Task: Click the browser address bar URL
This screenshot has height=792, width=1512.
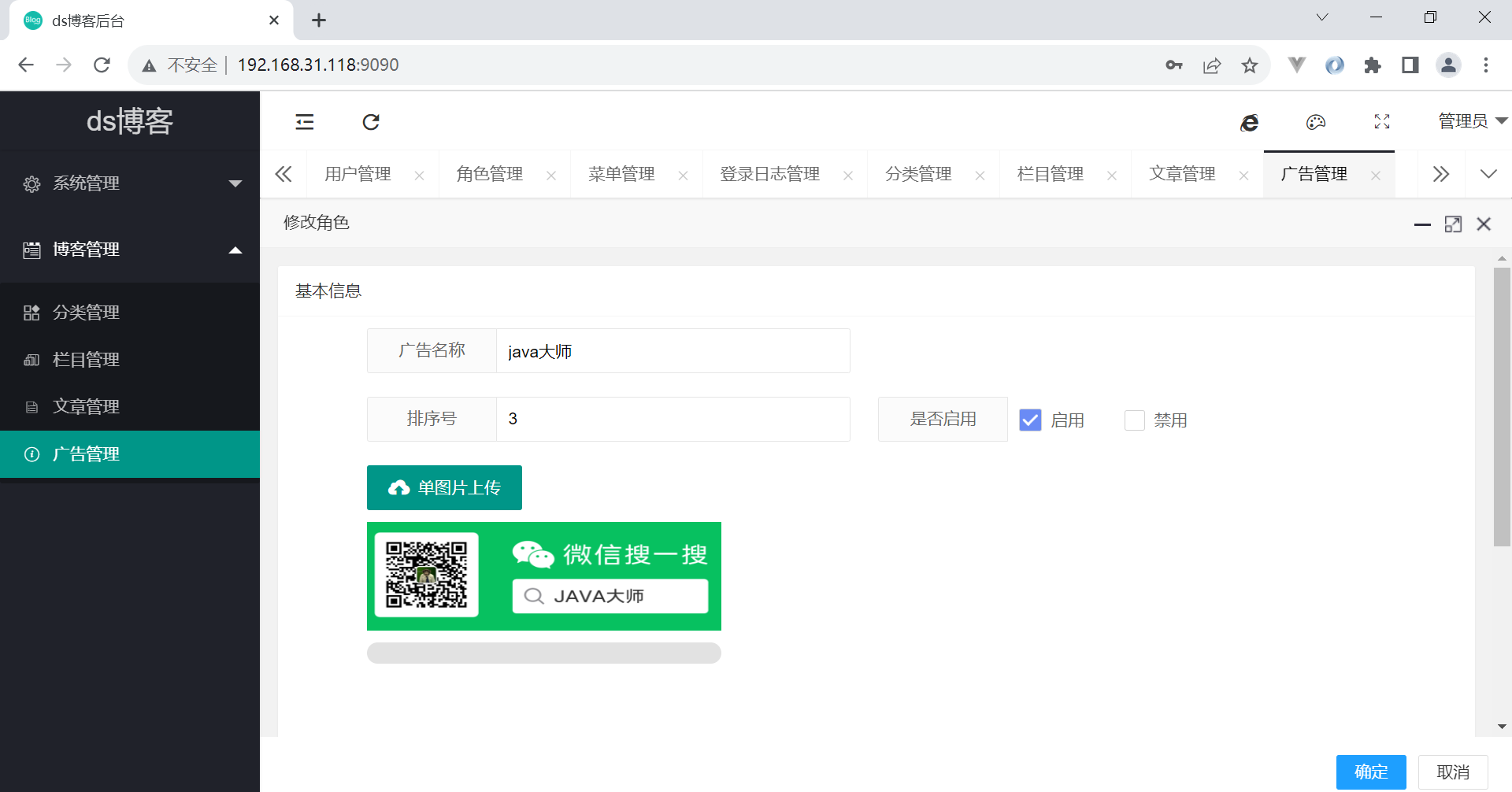Action: [x=318, y=65]
